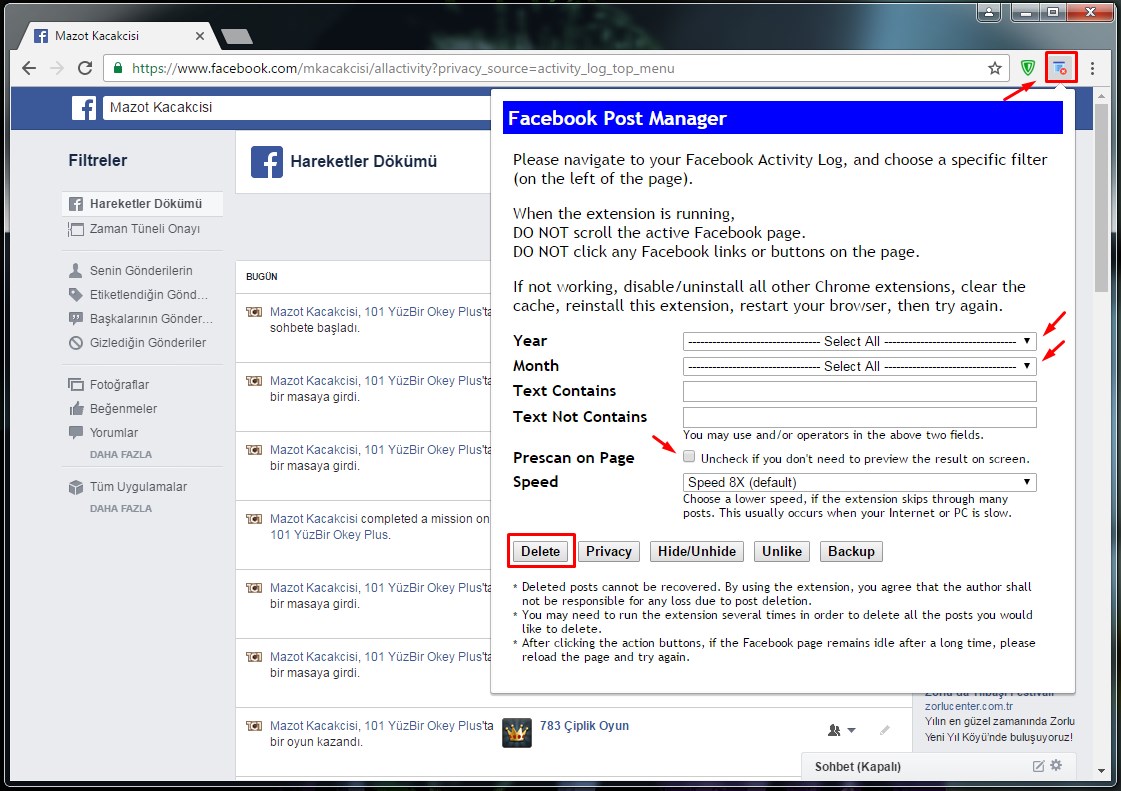Go back with the browser back arrow
Image resolution: width=1121 pixels, height=791 pixels.
[x=29, y=69]
